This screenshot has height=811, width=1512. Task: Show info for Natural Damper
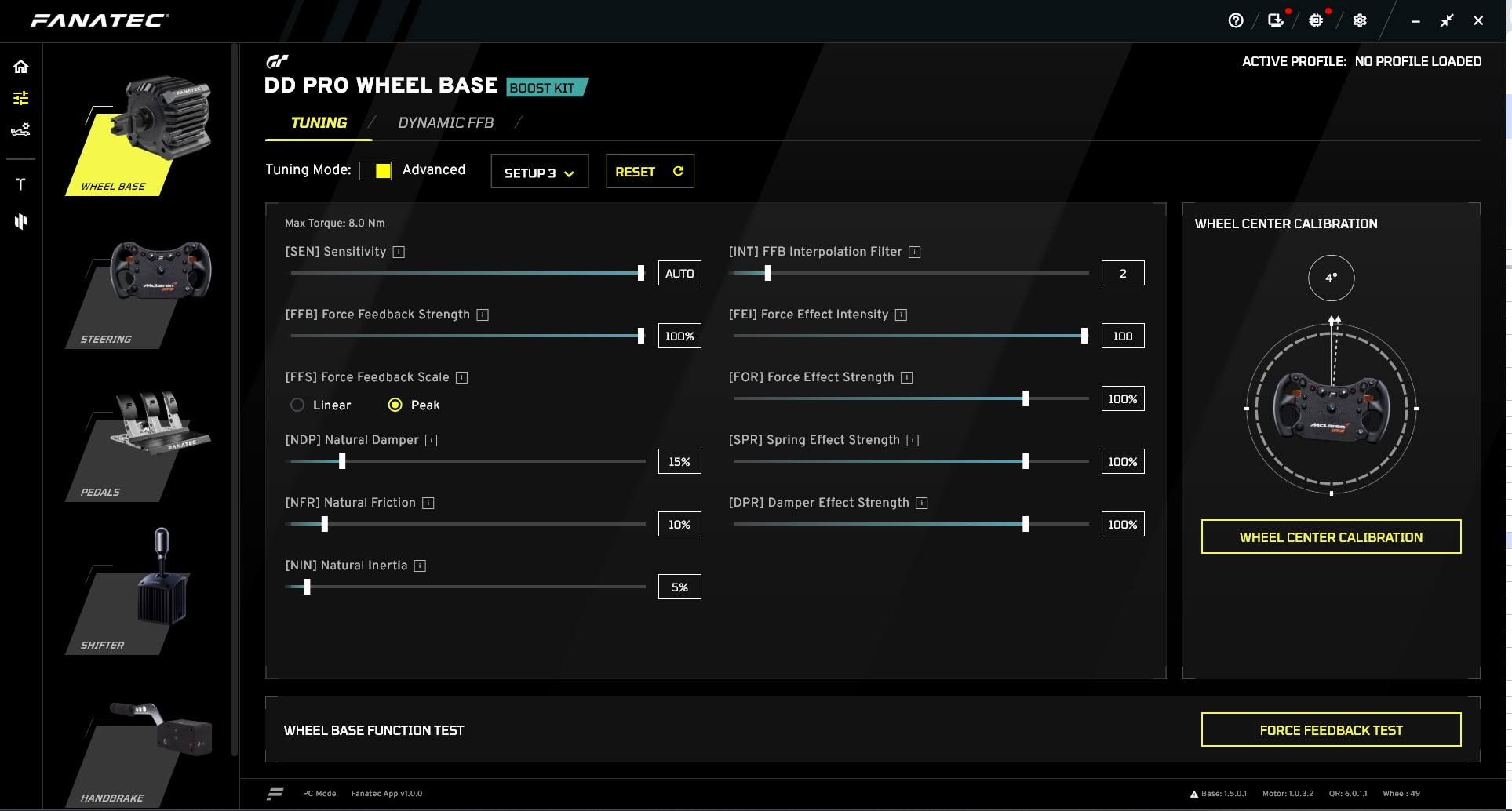pos(431,440)
